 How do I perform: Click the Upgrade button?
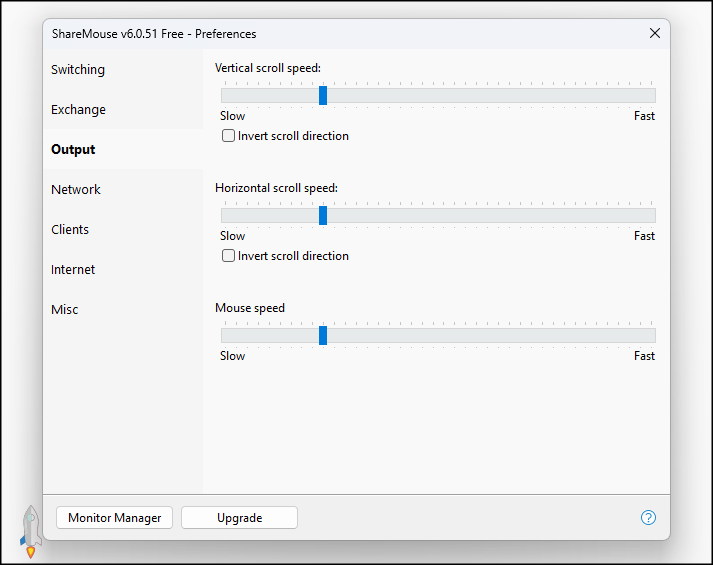[x=239, y=518]
